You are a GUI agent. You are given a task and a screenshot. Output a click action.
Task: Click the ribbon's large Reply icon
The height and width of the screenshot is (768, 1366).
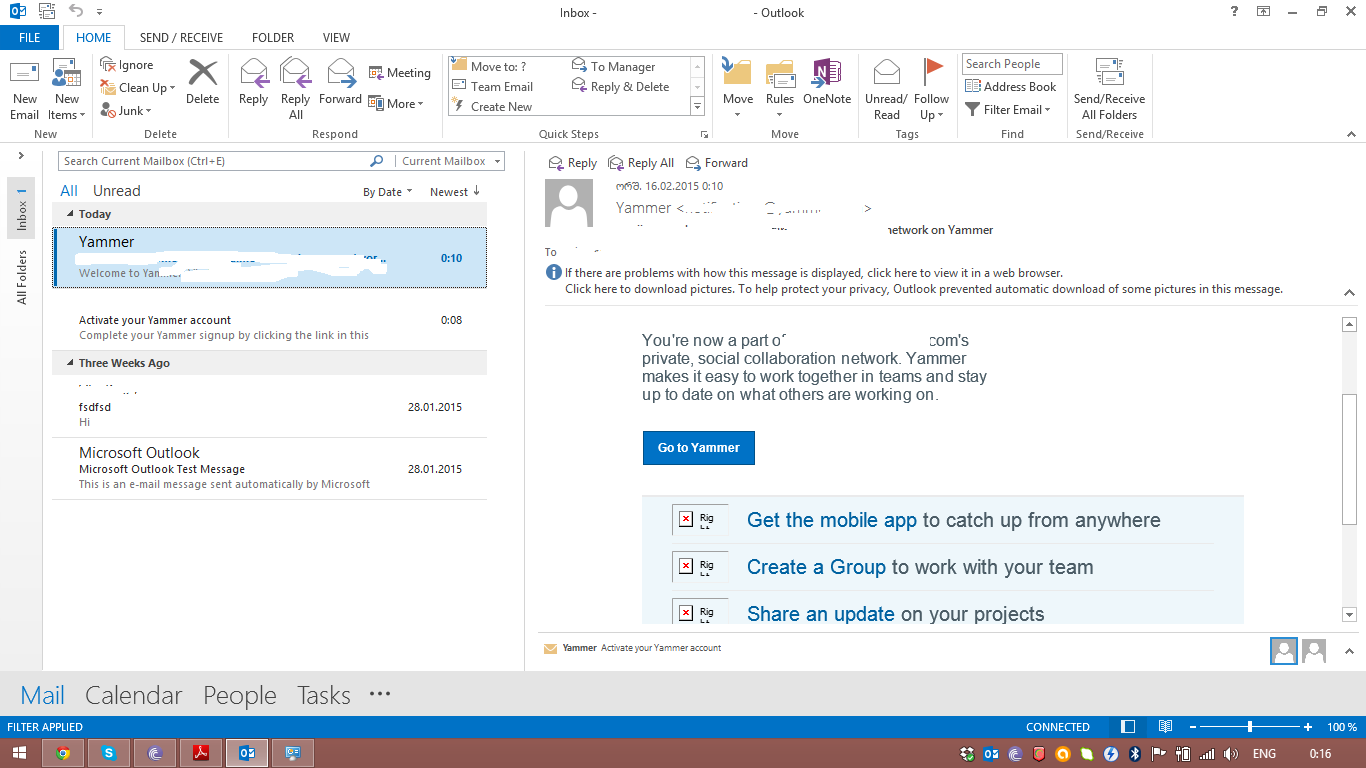pos(254,82)
